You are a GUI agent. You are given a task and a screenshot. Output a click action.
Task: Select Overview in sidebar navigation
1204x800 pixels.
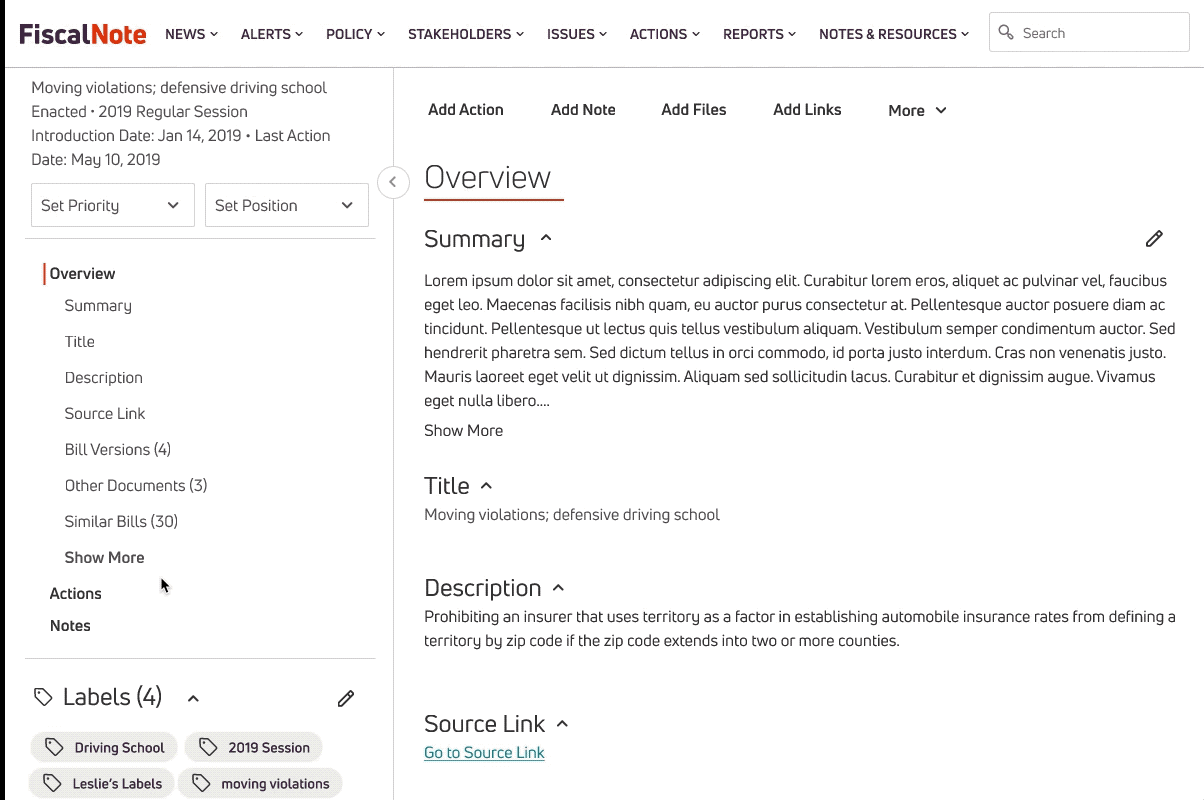[82, 273]
